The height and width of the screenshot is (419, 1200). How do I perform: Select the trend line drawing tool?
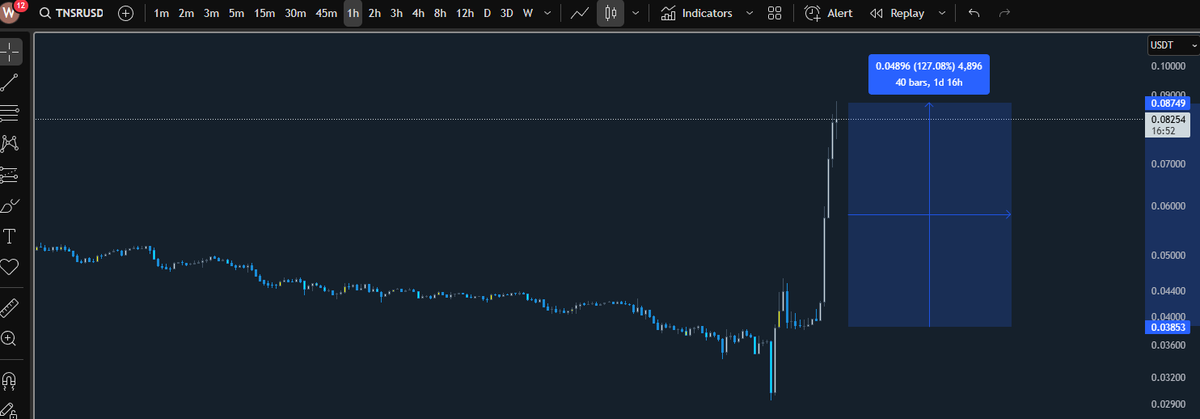(x=10, y=82)
